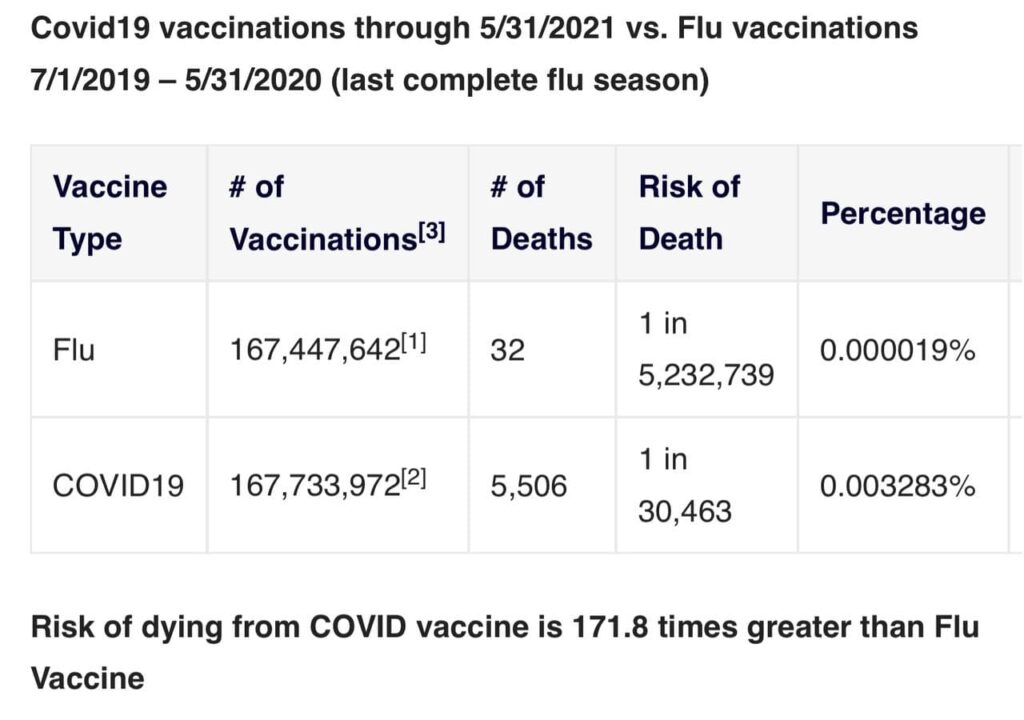Click the "1 in 30,463" risk cell

tap(685, 485)
